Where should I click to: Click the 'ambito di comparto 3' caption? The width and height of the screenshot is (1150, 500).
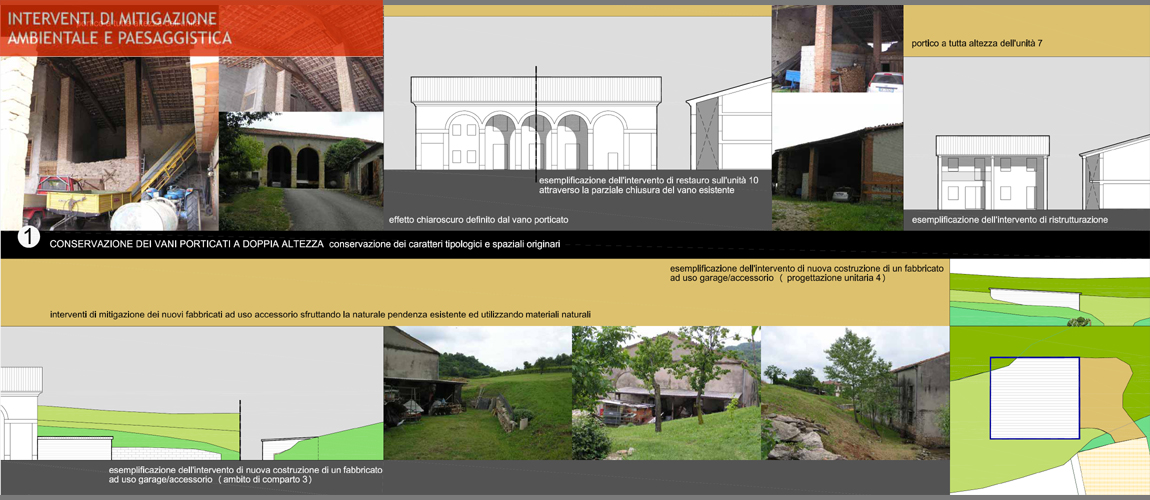(210, 474)
